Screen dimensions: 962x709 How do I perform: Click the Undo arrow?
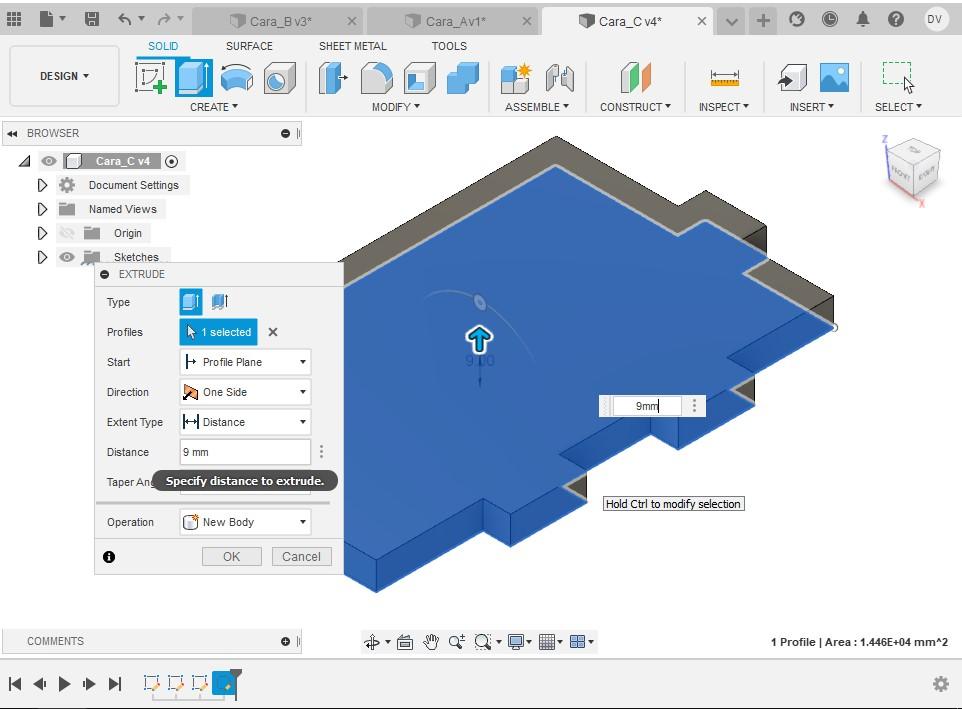click(x=125, y=19)
